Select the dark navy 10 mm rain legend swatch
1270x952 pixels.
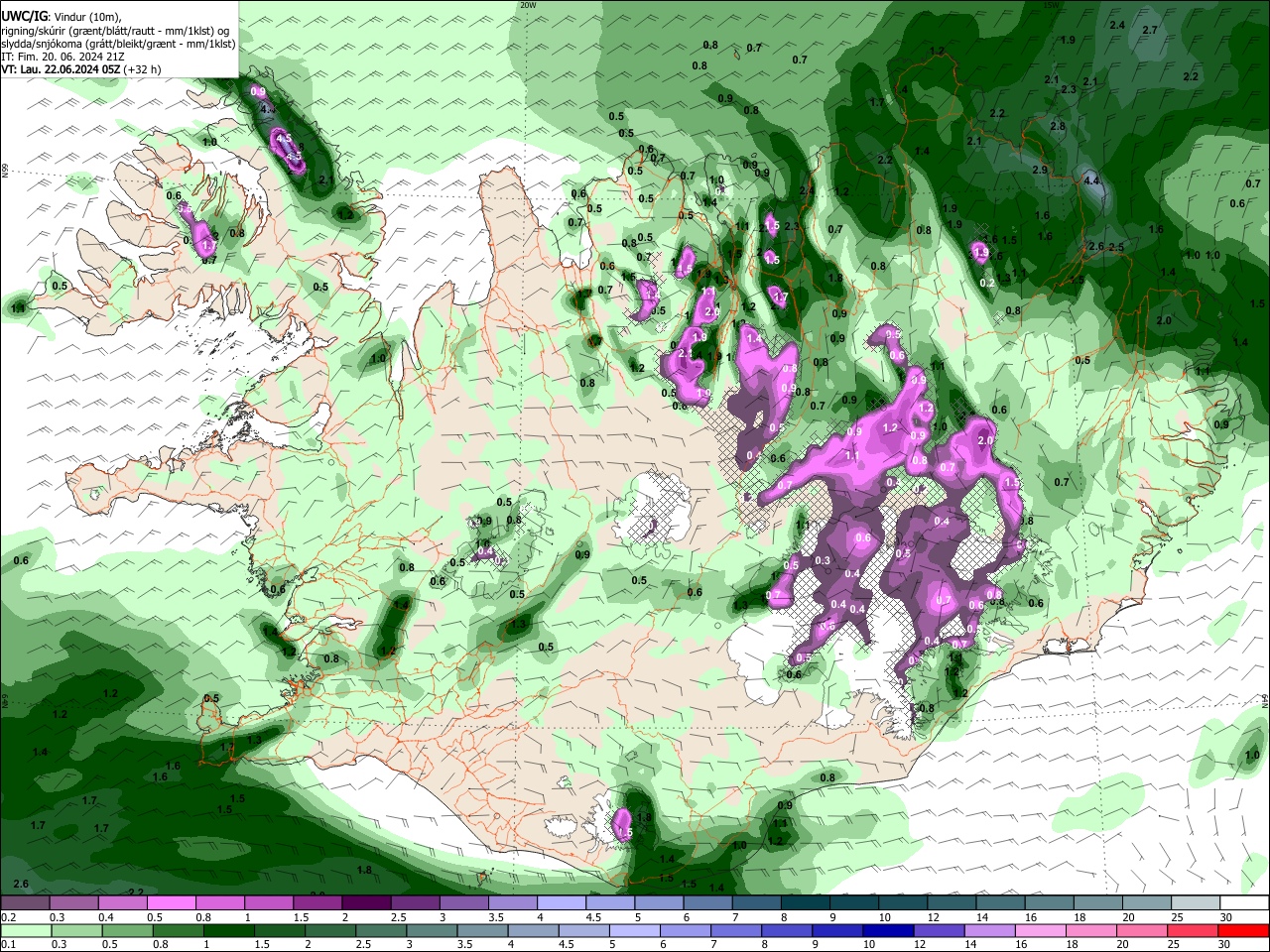[887, 931]
